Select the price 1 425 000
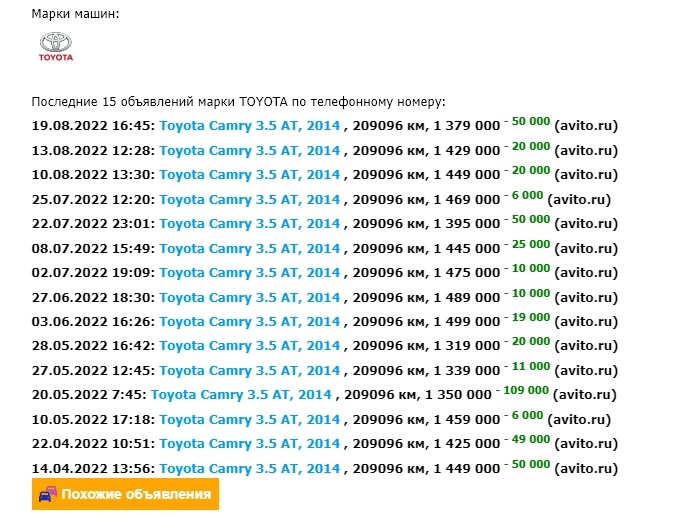 pos(467,444)
